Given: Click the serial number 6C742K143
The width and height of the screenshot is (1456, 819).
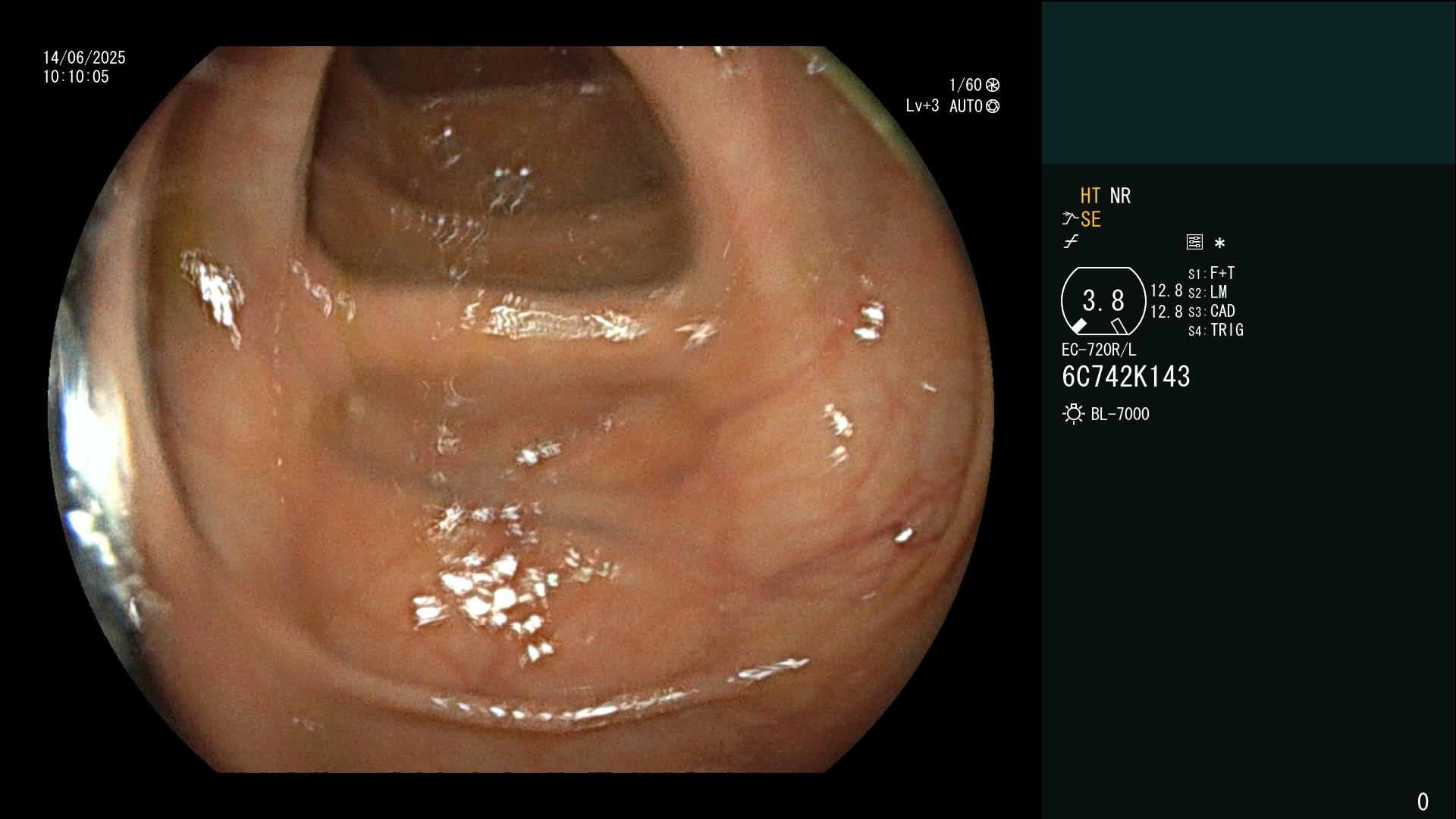Looking at the screenshot, I should [x=1126, y=377].
